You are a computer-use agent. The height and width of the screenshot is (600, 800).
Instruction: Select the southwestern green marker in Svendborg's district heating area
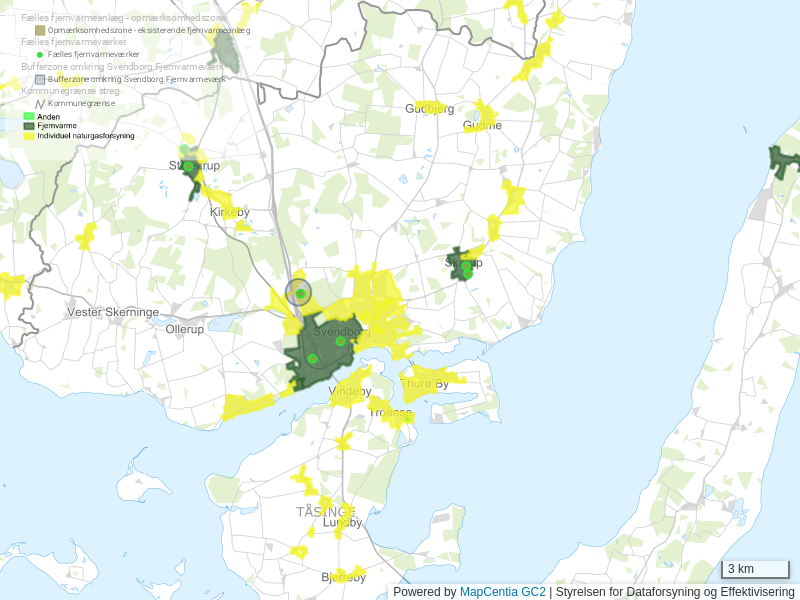click(x=312, y=359)
